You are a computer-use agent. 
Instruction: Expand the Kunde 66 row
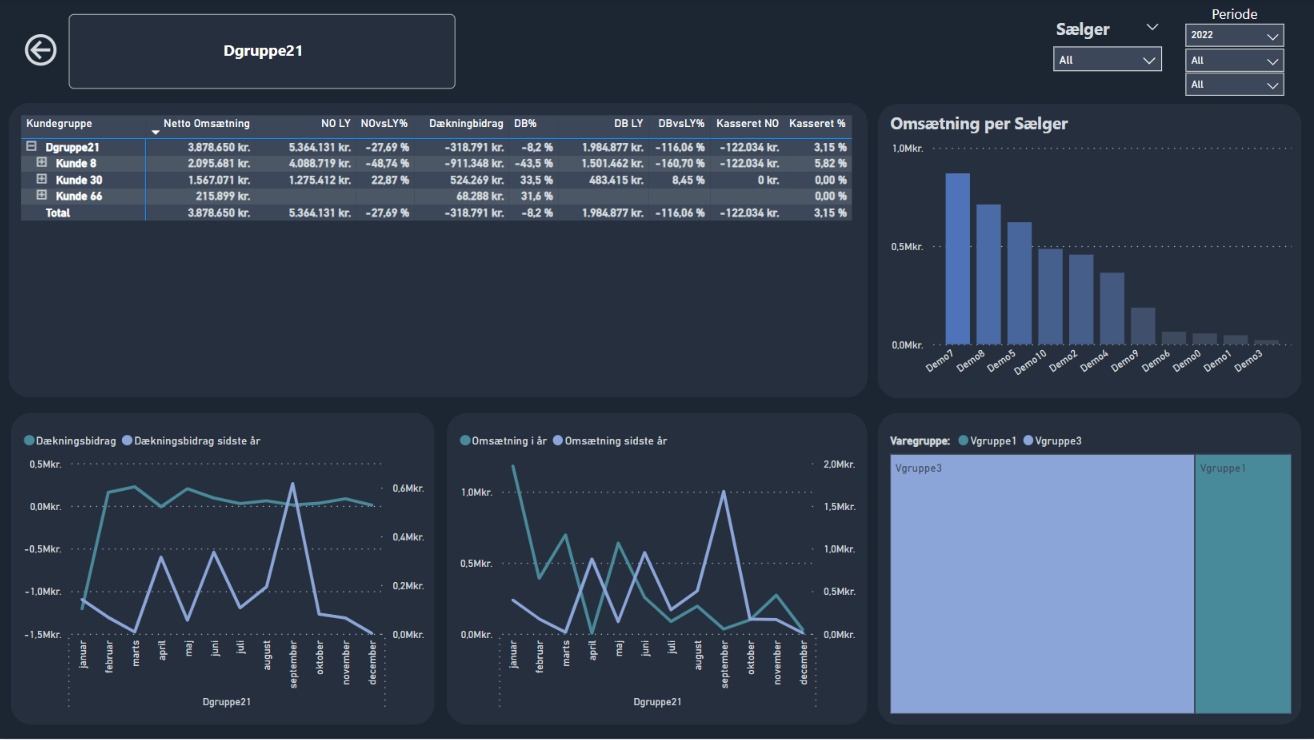point(42,196)
